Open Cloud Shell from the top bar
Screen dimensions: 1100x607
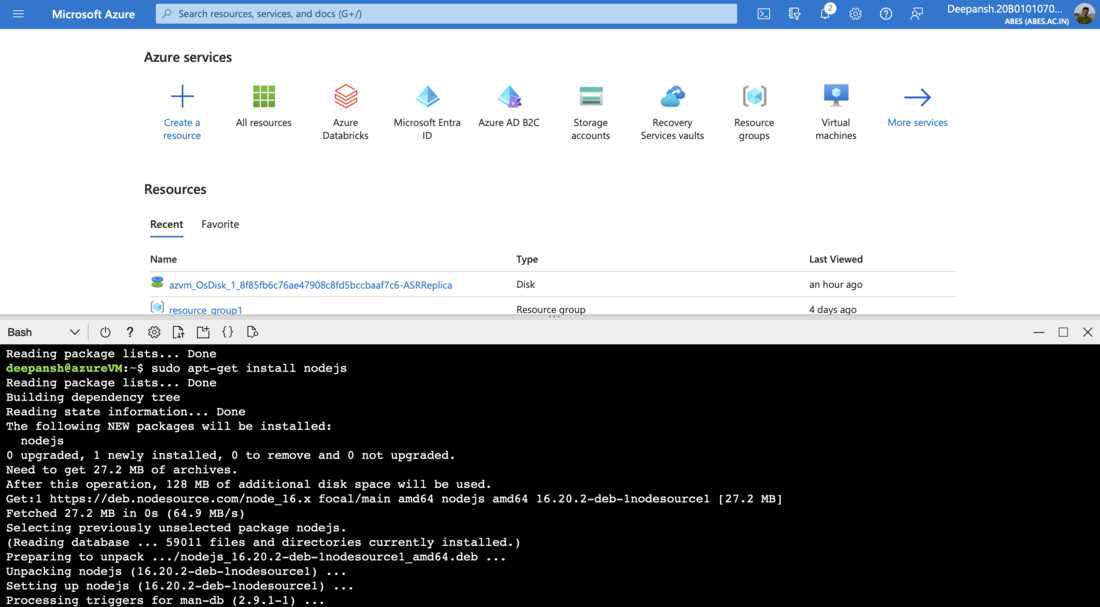pyautogui.click(x=763, y=13)
